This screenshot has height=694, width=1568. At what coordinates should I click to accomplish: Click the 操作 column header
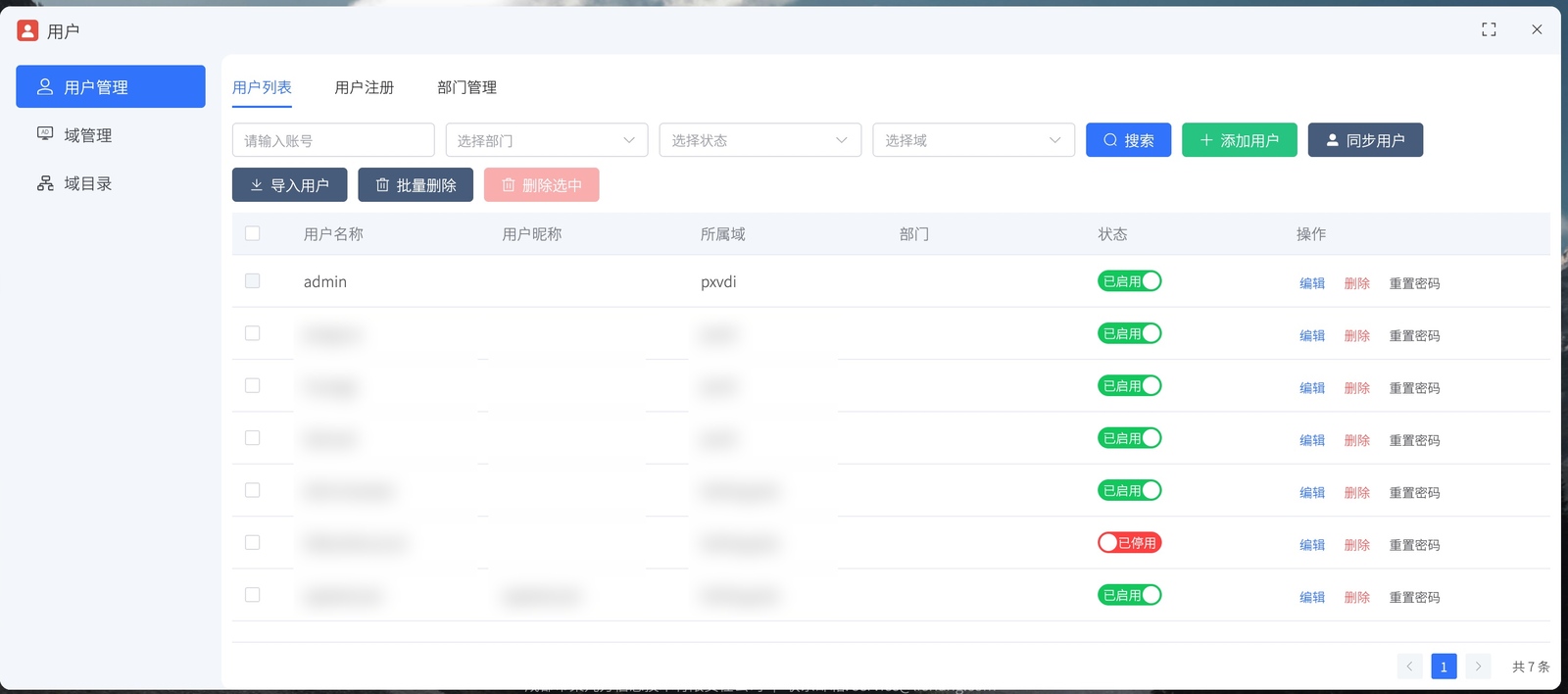tap(1311, 234)
